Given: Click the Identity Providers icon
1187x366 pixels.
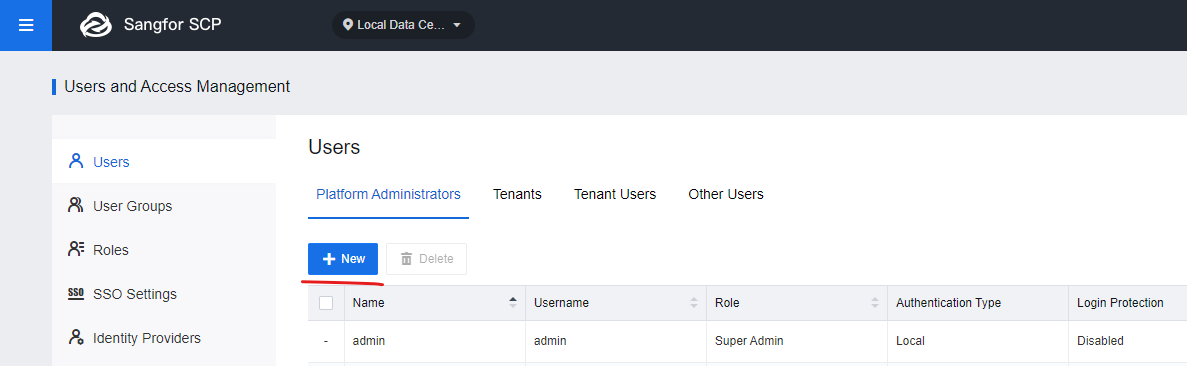Looking at the screenshot, I should pyautogui.click(x=75, y=336).
